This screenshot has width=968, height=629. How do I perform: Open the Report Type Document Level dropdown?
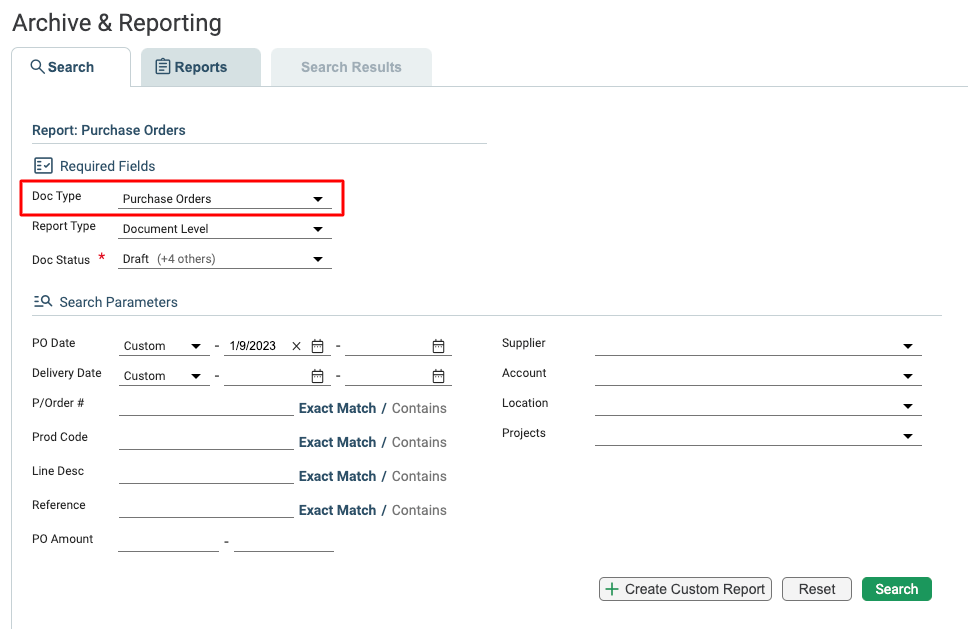click(x=225, y=229)
